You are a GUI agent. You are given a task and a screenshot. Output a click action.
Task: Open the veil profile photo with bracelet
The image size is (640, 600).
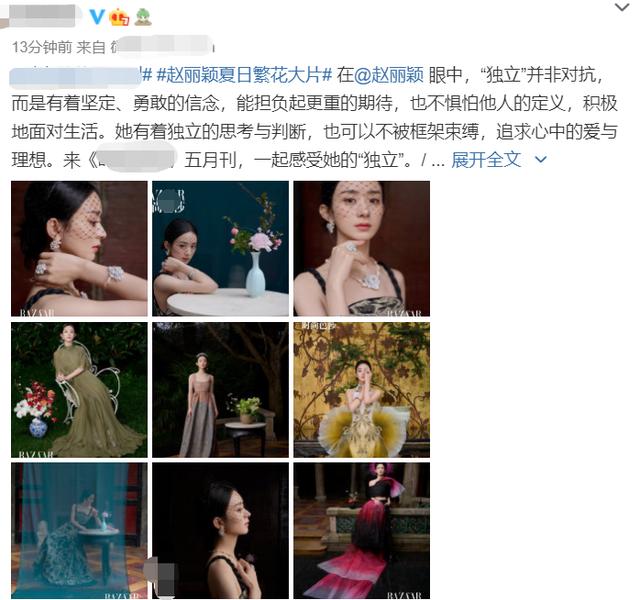[x=79, y=249]
